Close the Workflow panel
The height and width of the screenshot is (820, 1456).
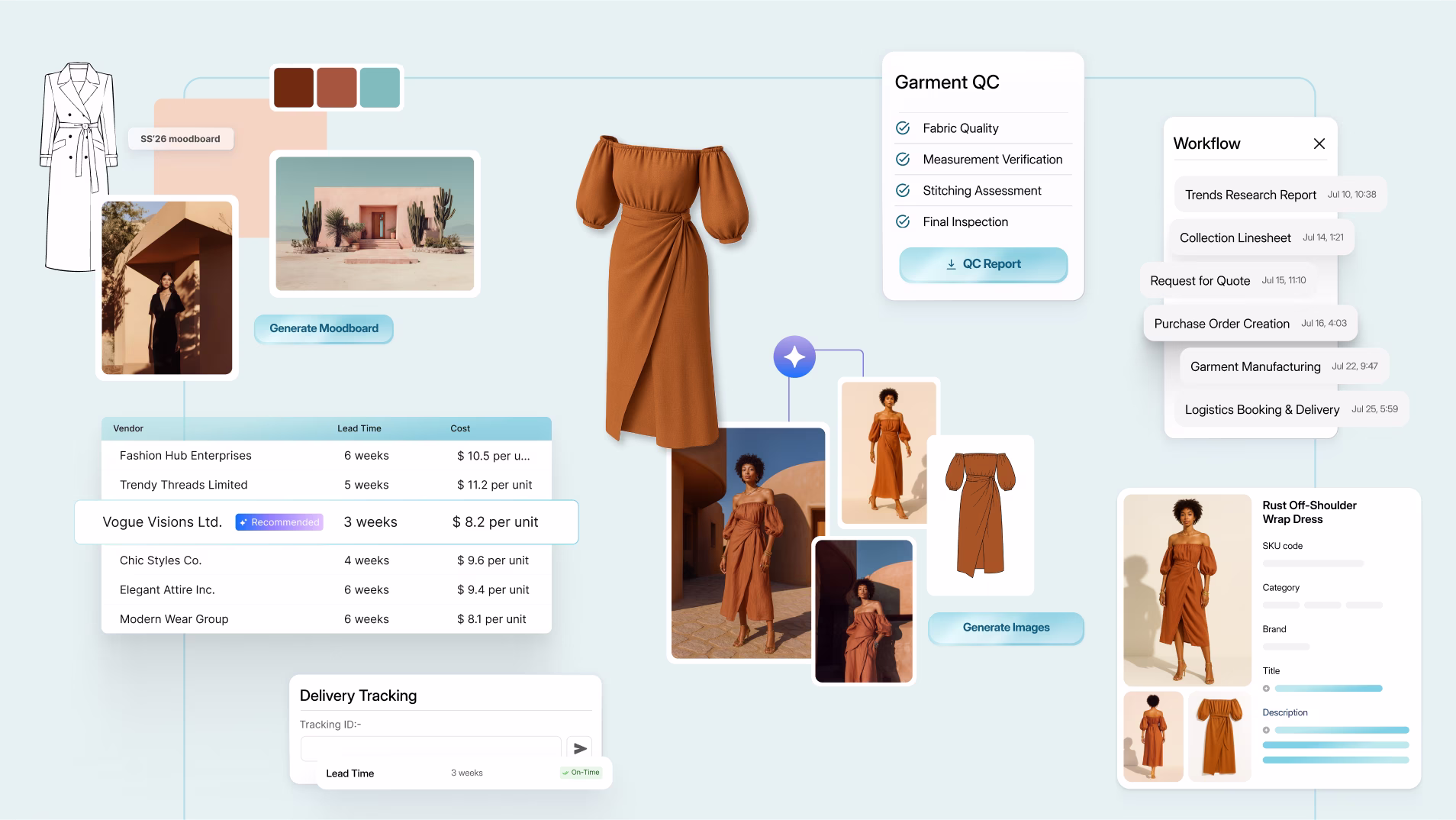(1319, 144)
